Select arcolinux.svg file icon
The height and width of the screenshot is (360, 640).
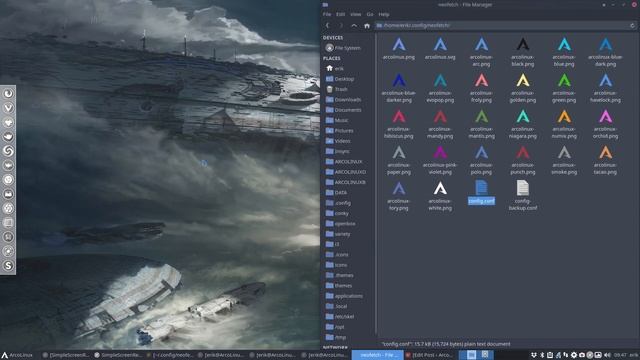tap(440, 44)
